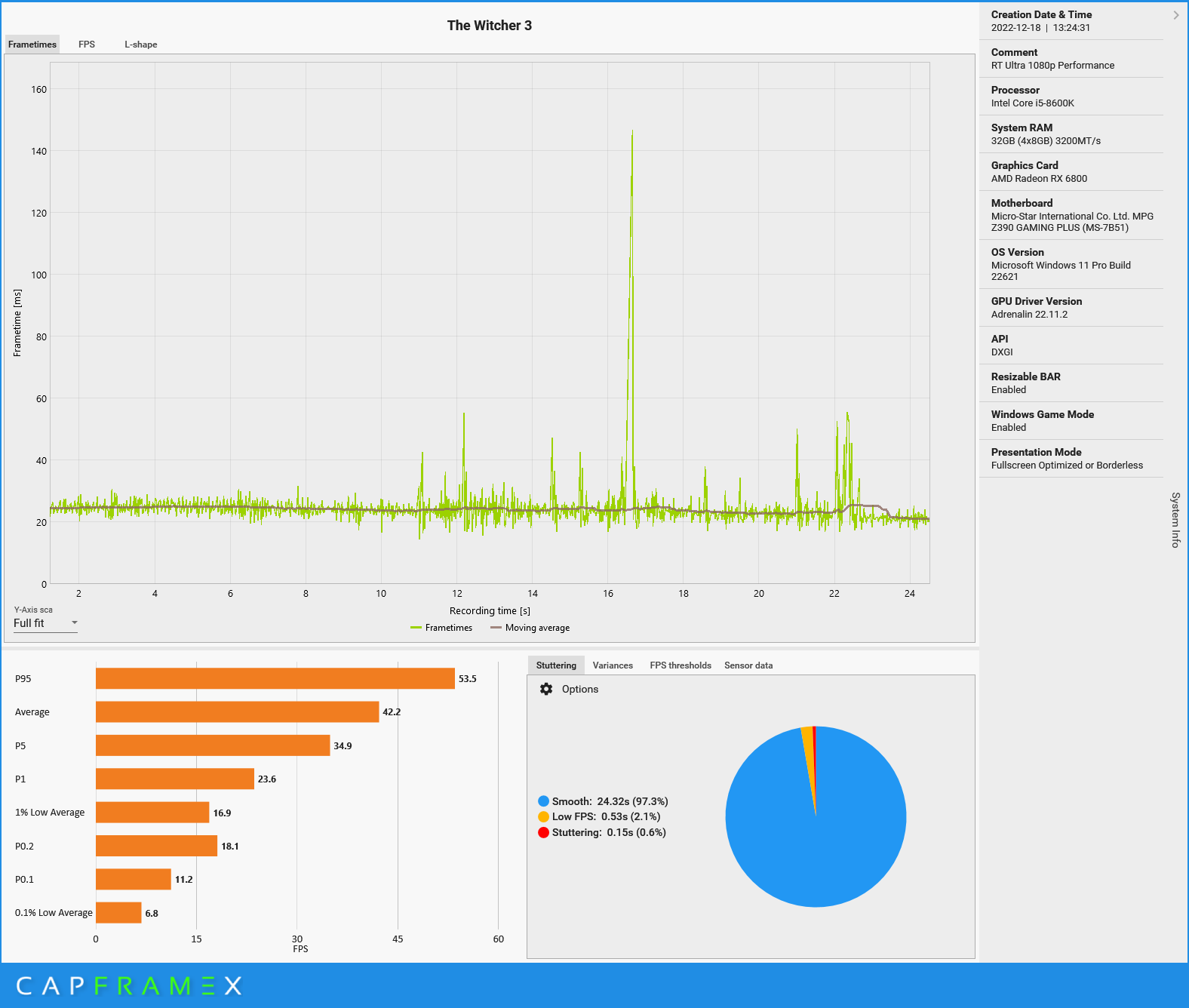This screenshot has height=1008, width=1189.
Task: Click the Fullscreen Optimized or Borderless value
Action: tap(1067, 466)
